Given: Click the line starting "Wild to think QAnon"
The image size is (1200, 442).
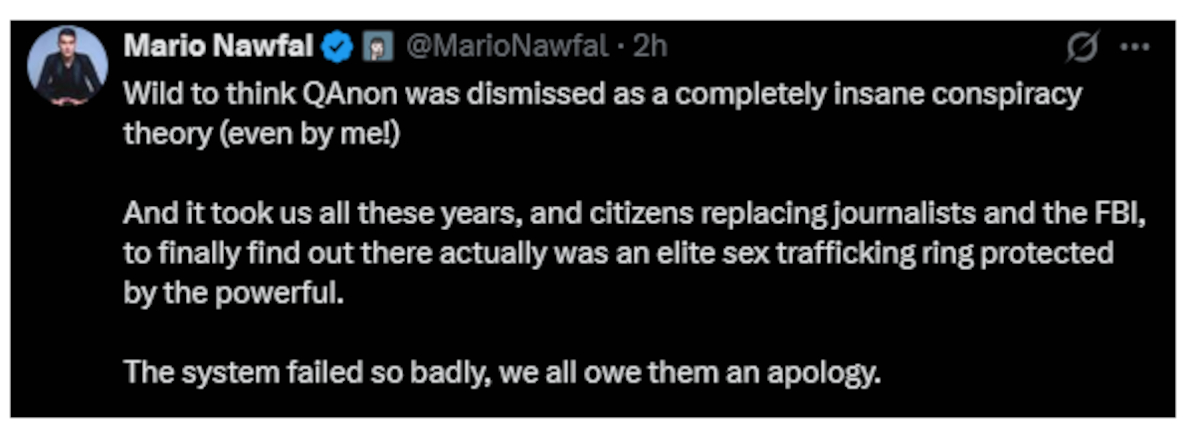Looking at the screenshot, I should 602,95.
